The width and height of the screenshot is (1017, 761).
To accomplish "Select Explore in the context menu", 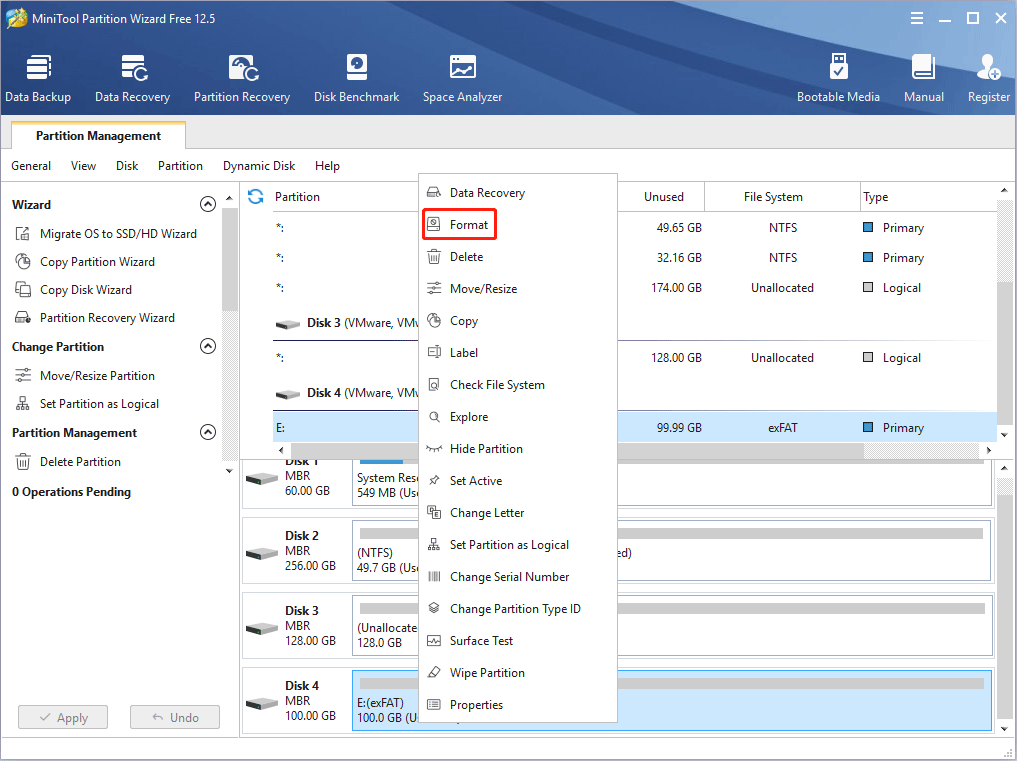I will point(518,417).
